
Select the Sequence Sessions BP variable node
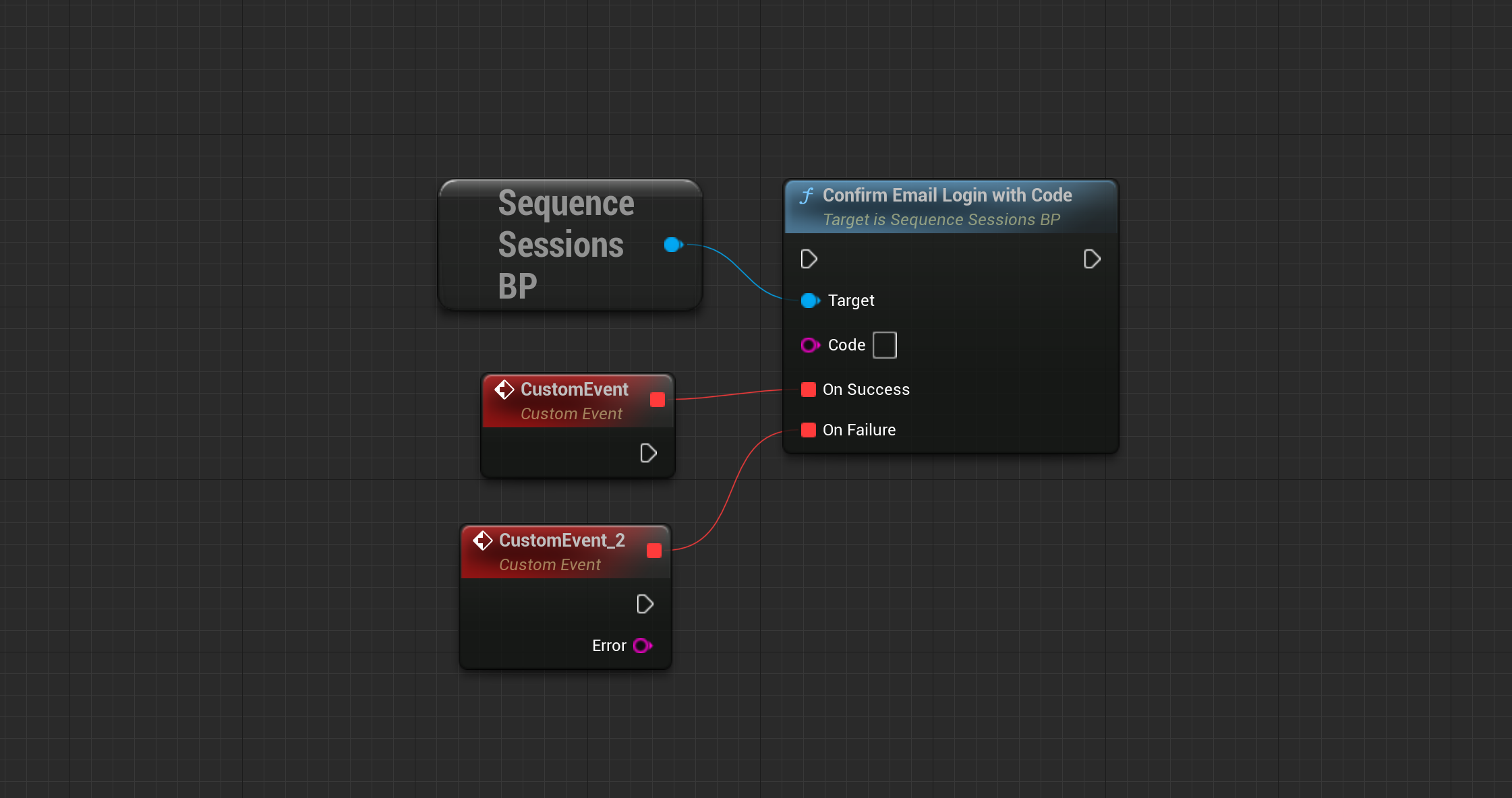pyautogui.click(x=565, y=245)
